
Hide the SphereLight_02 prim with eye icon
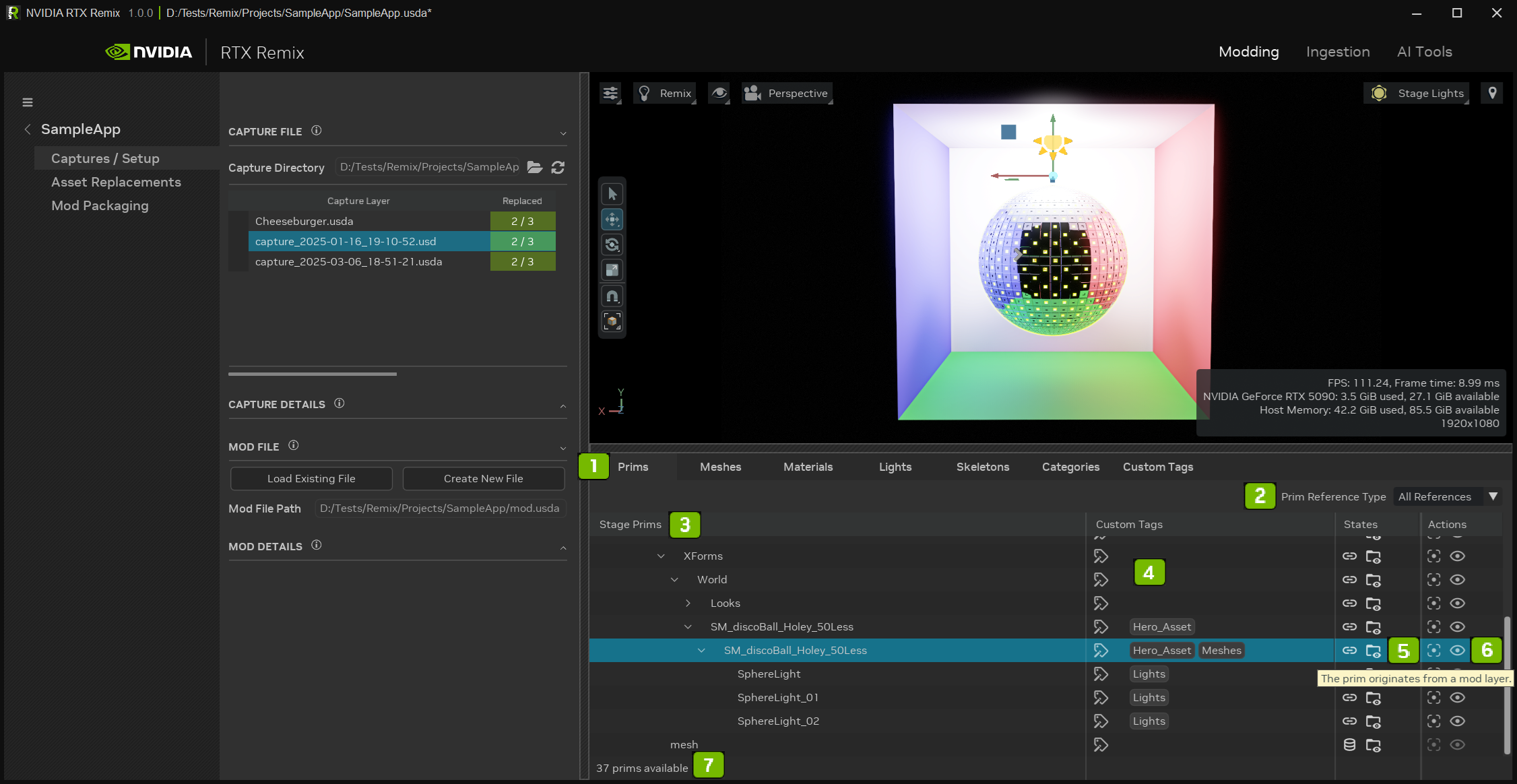coord(1457,721)
